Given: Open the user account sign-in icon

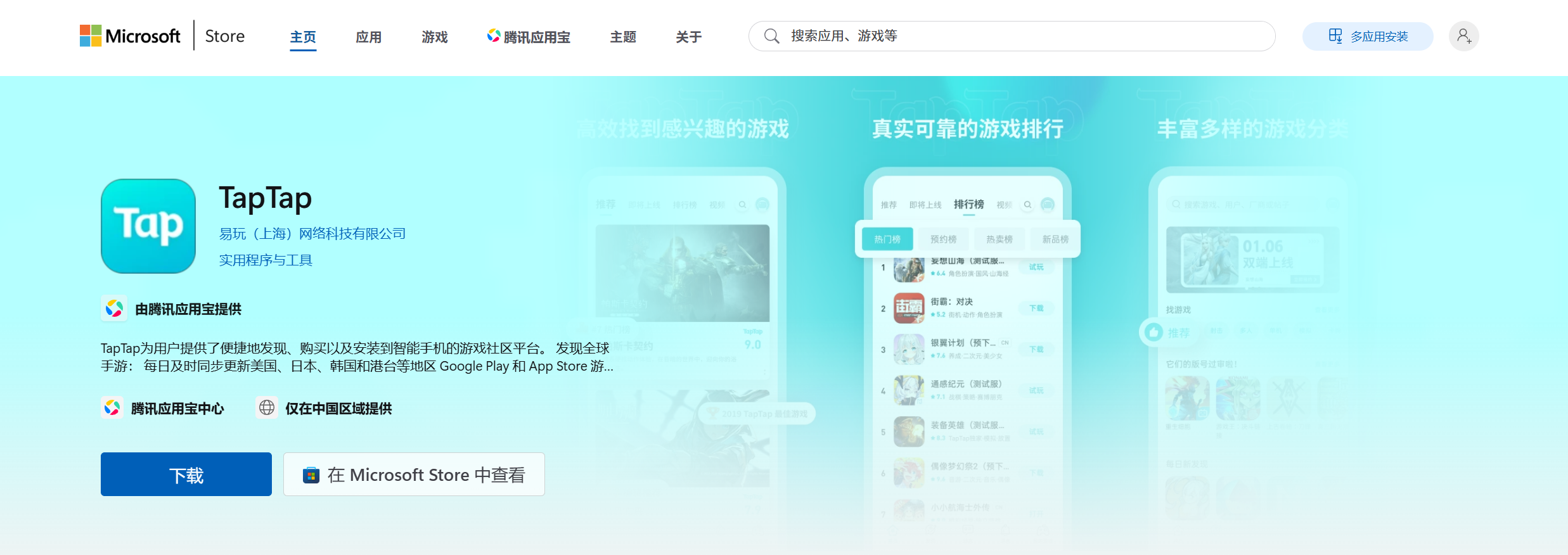Looking at the screenshot, I should point(1463,36).
